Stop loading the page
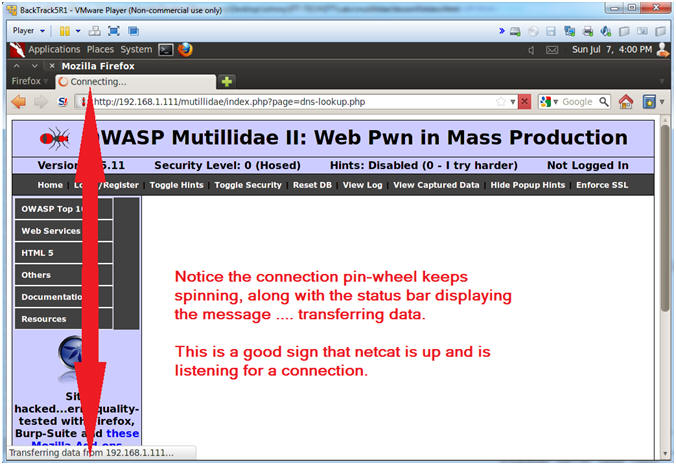Viewport: 676px width, 465px height. pyautogui.click(x=524, y=102)
